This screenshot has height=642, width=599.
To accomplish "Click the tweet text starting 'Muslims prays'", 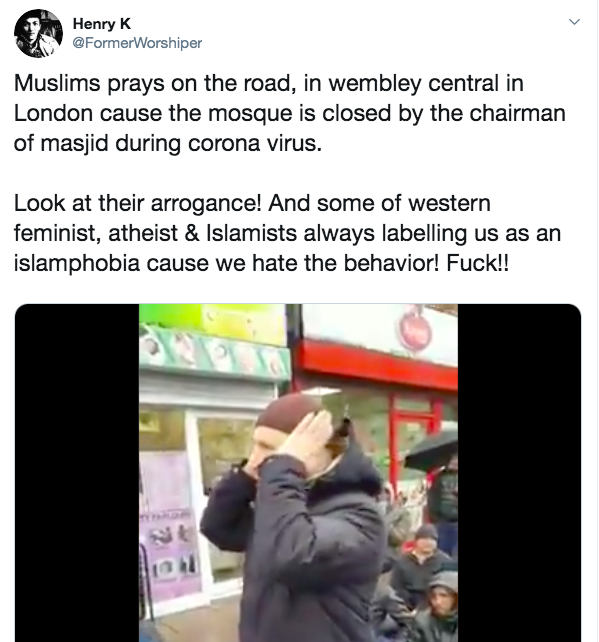I will [x=289, y=113].
